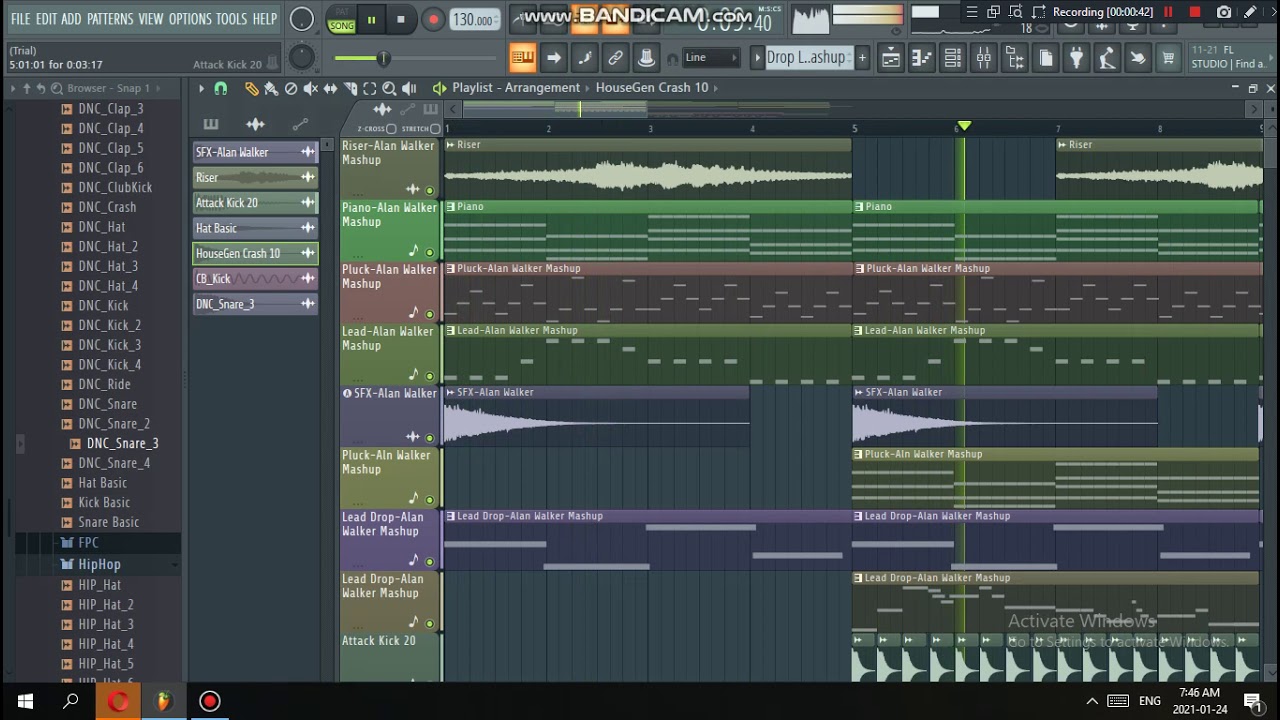Click the plug icon for plugin database
Screen dimensions: 1280x720
click(1077, 58)
